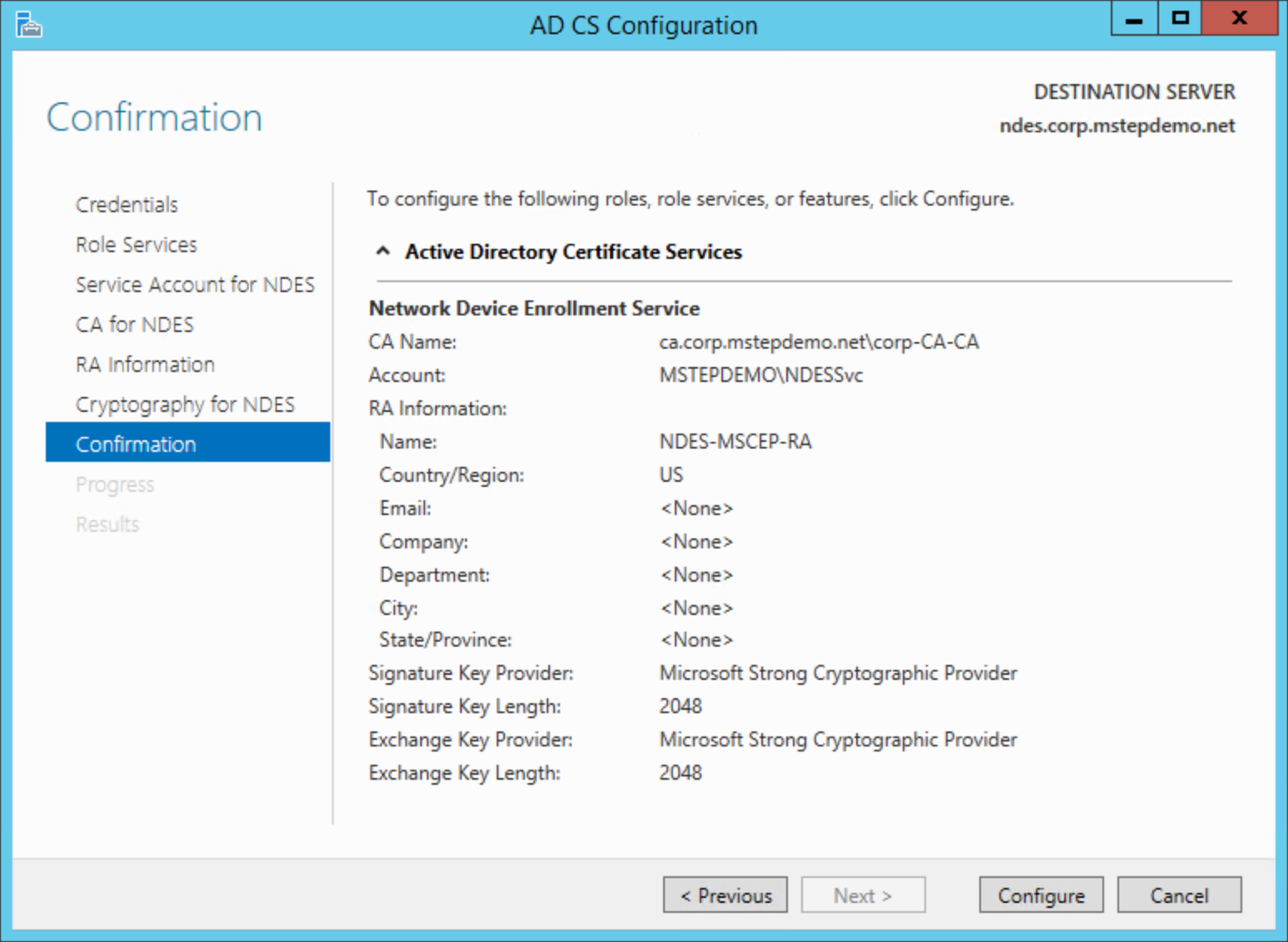Viewport: 1288px width, 942px height.
Task: Click the AD CS wizard title bar icon
Action: tap(28, 25)
